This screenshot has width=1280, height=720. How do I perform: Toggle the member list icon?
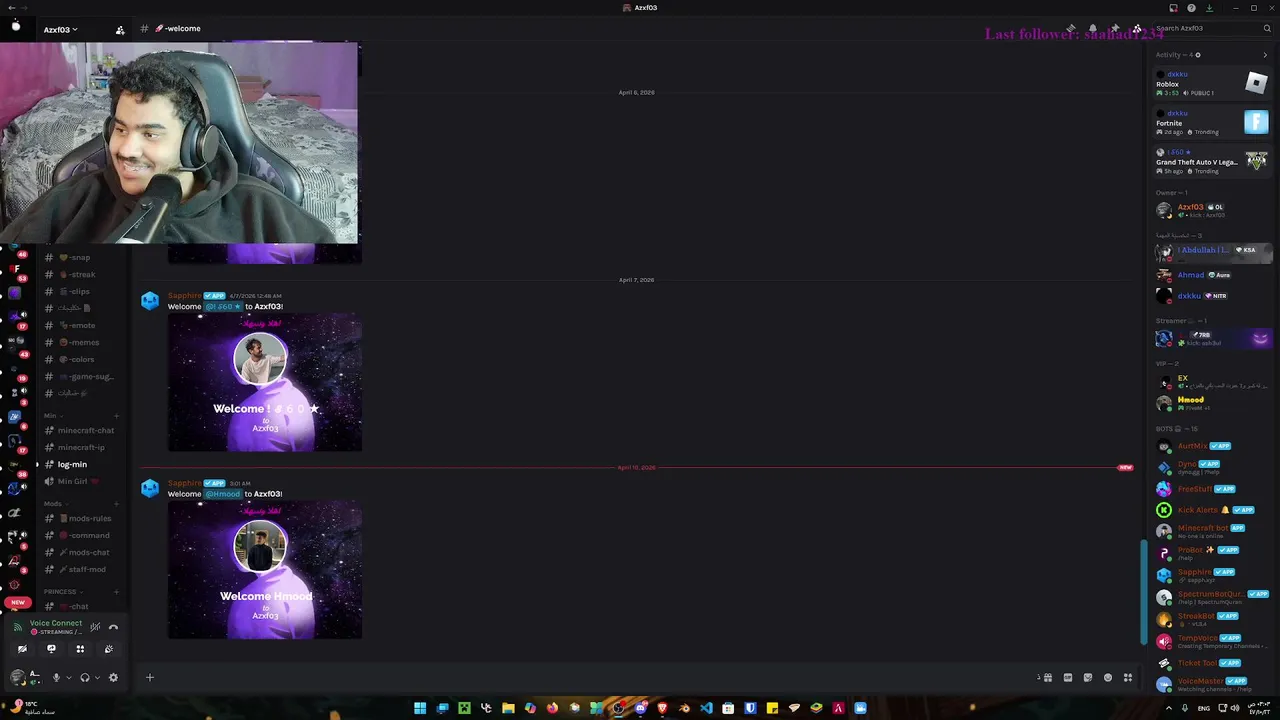pos(1137,28)
